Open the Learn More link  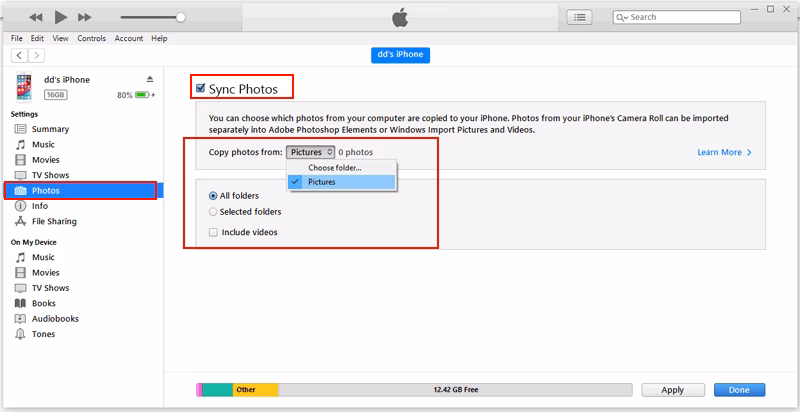(x=724, y=152)
